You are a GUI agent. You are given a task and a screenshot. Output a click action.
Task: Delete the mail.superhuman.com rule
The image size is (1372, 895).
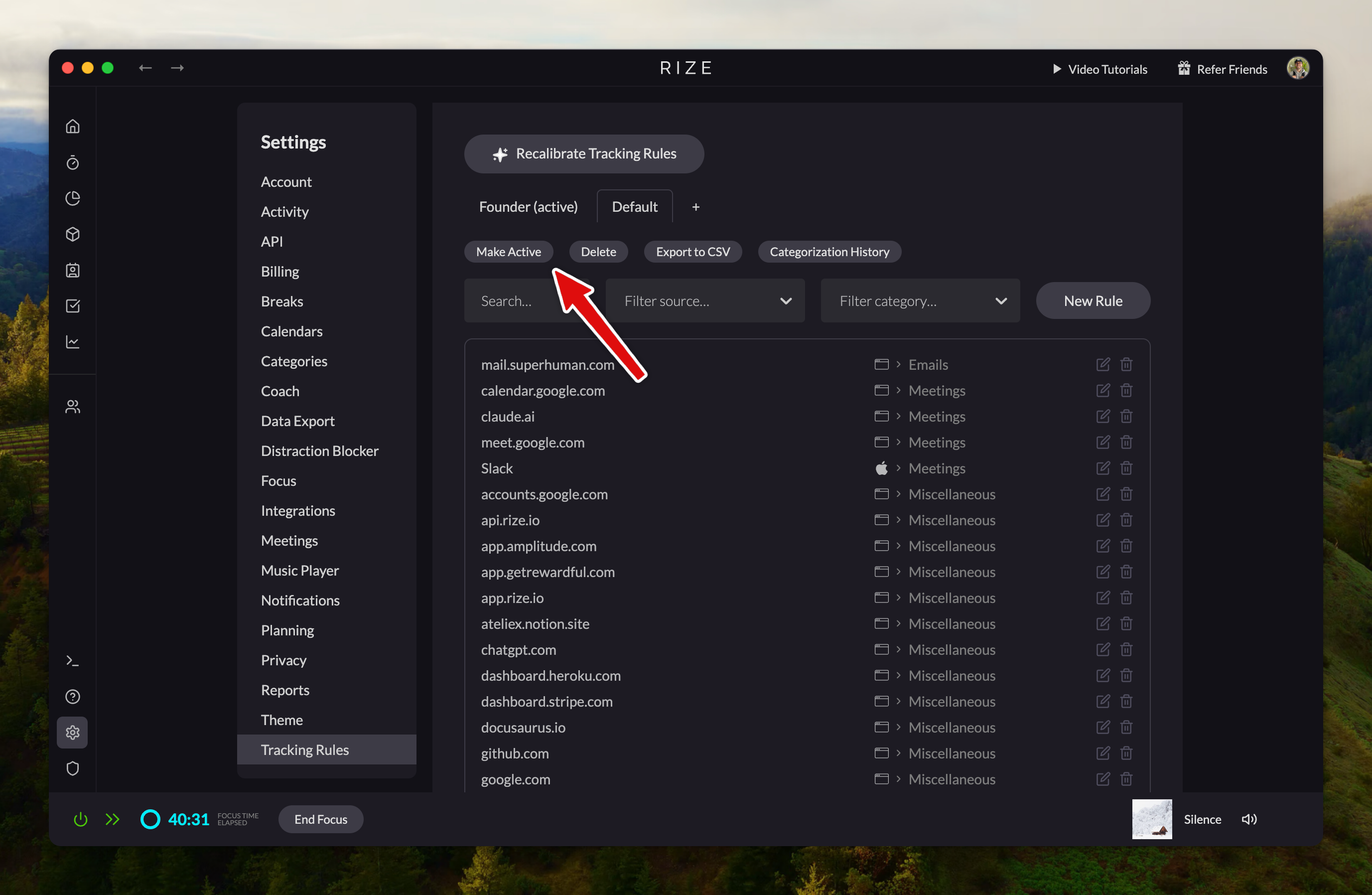(x=1126, y=364)
